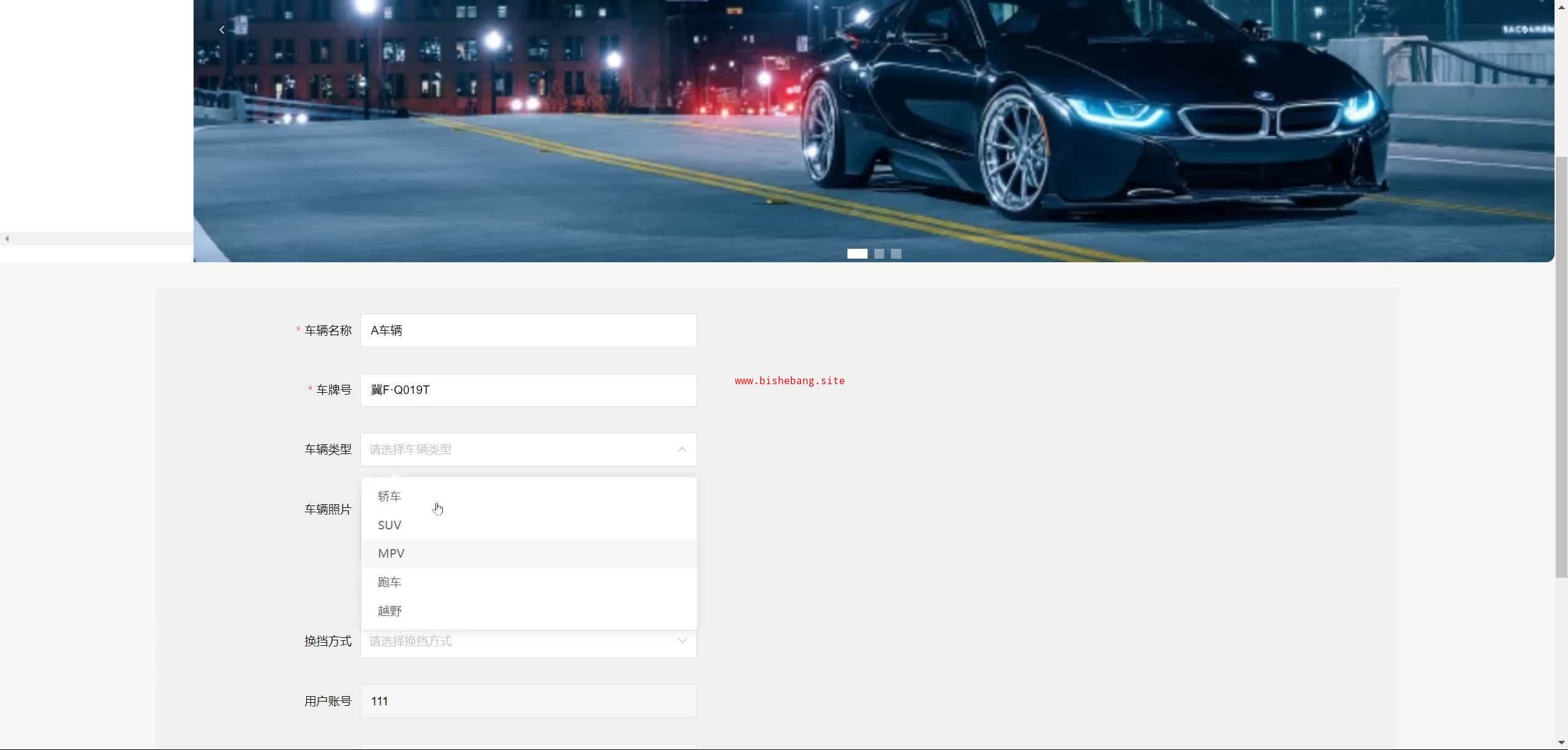Select the first carousel indicator

tap(857, 254)
